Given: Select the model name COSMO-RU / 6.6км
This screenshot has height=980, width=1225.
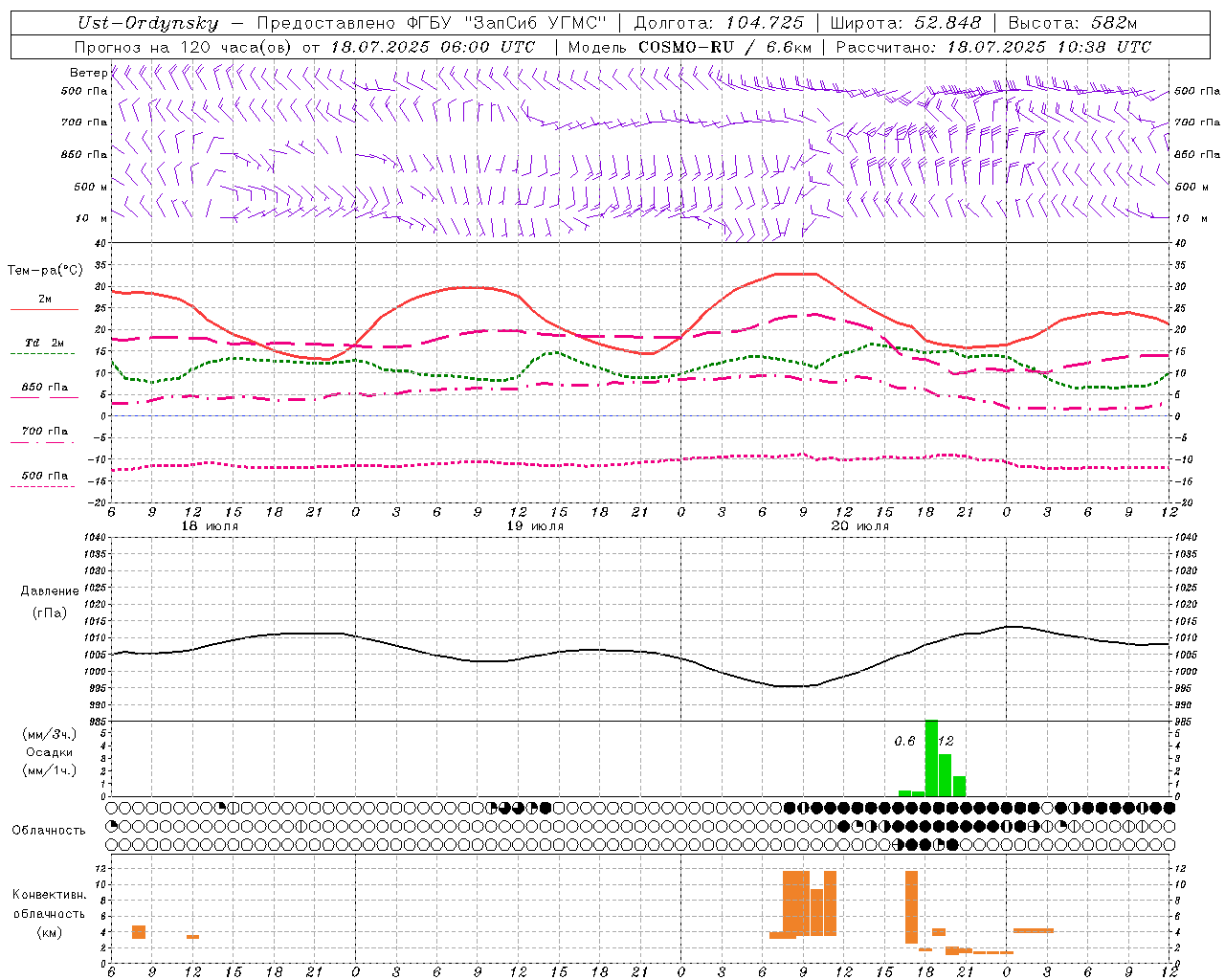Looking at the screenshot, I should pyautogui.click(x=725, y=47).
